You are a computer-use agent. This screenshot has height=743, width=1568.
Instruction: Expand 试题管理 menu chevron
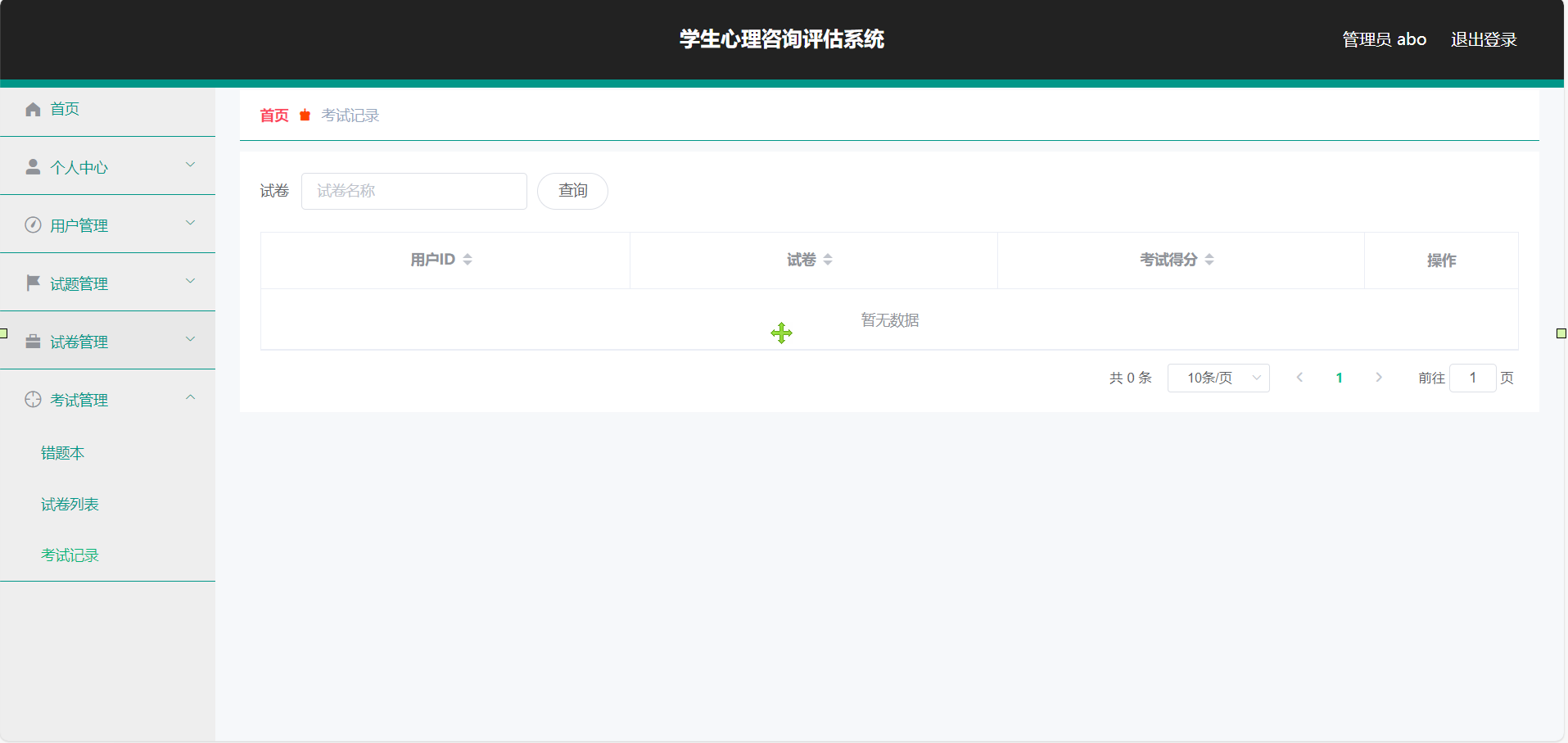coord(190,281)
